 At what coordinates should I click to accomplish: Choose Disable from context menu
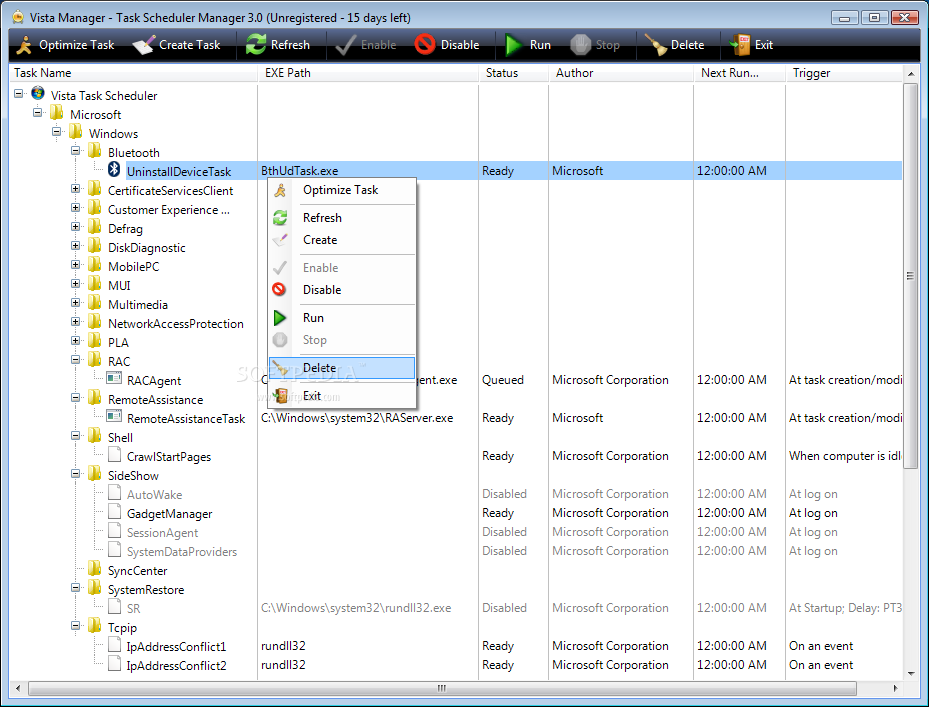342,290
